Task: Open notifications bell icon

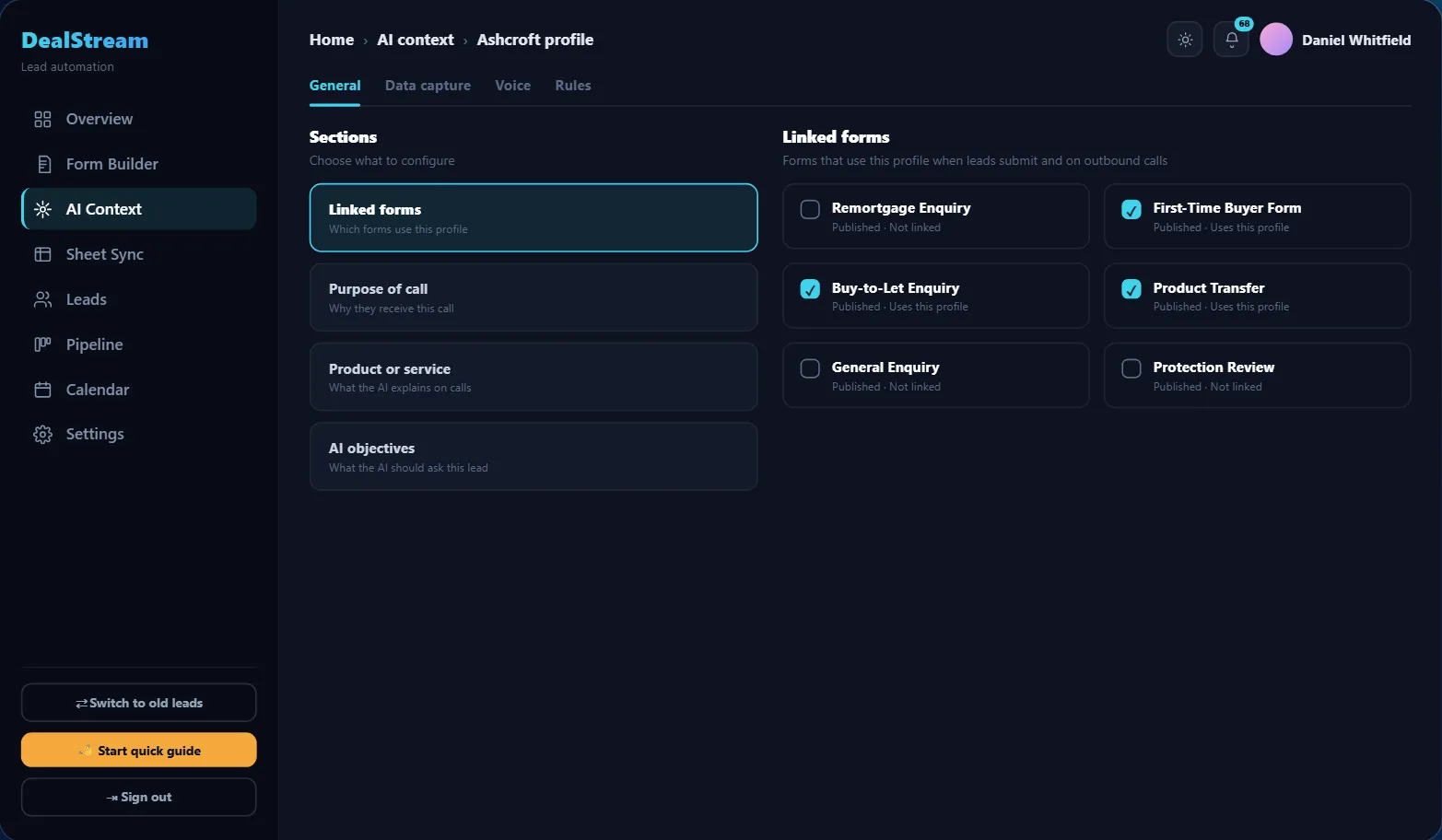Action: [x=1231, y=40]
